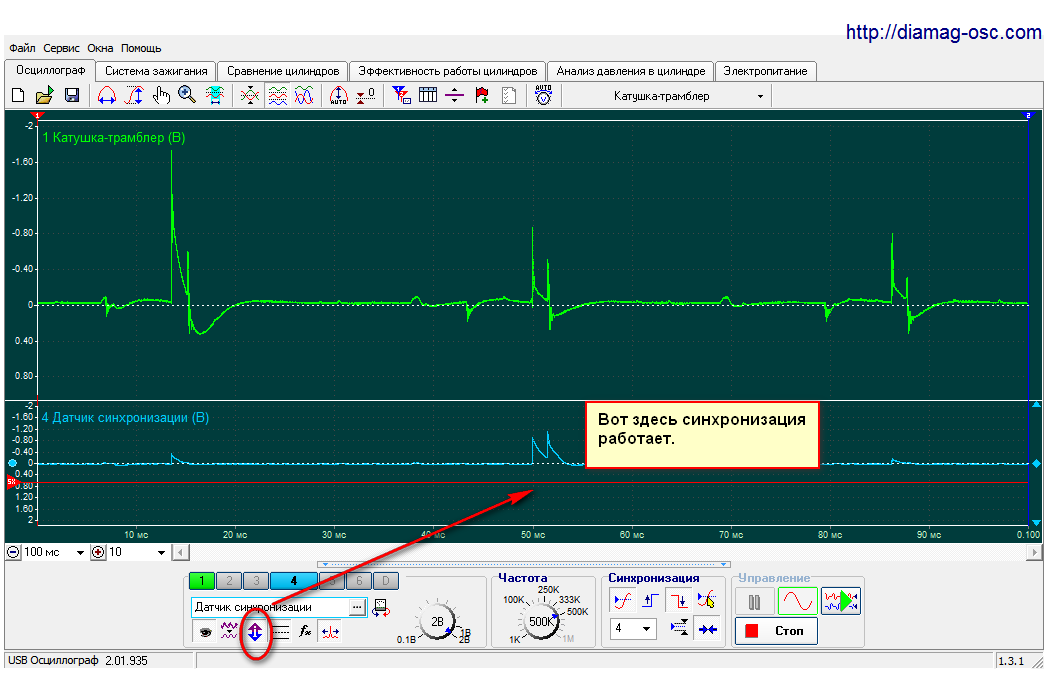The image size is (1056, 673).
Task: Toggle the red-blue signal invert icon
Action: (330, 631)
